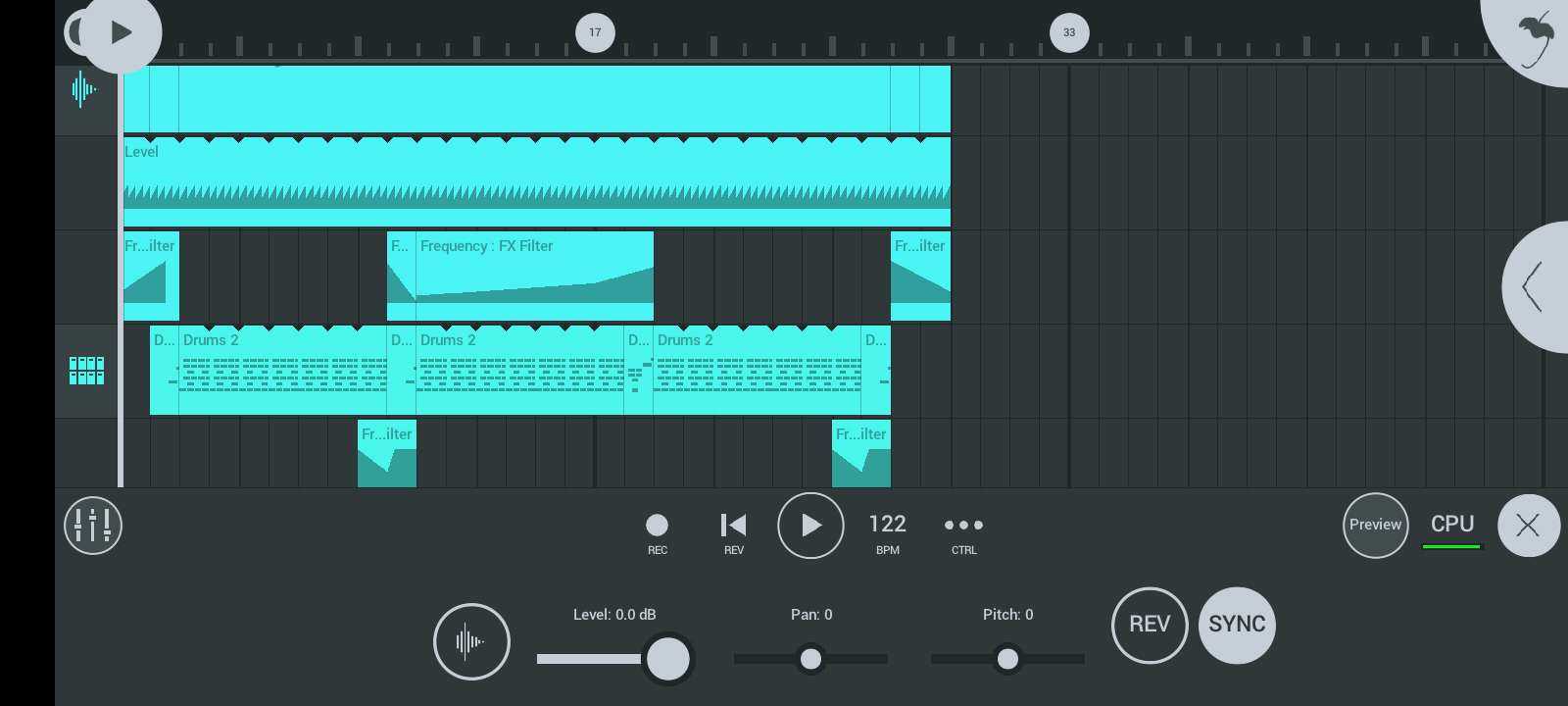Click the Pitch slider handle
The width and height of the screenshot is (1568, 706).
point(1007,659)
